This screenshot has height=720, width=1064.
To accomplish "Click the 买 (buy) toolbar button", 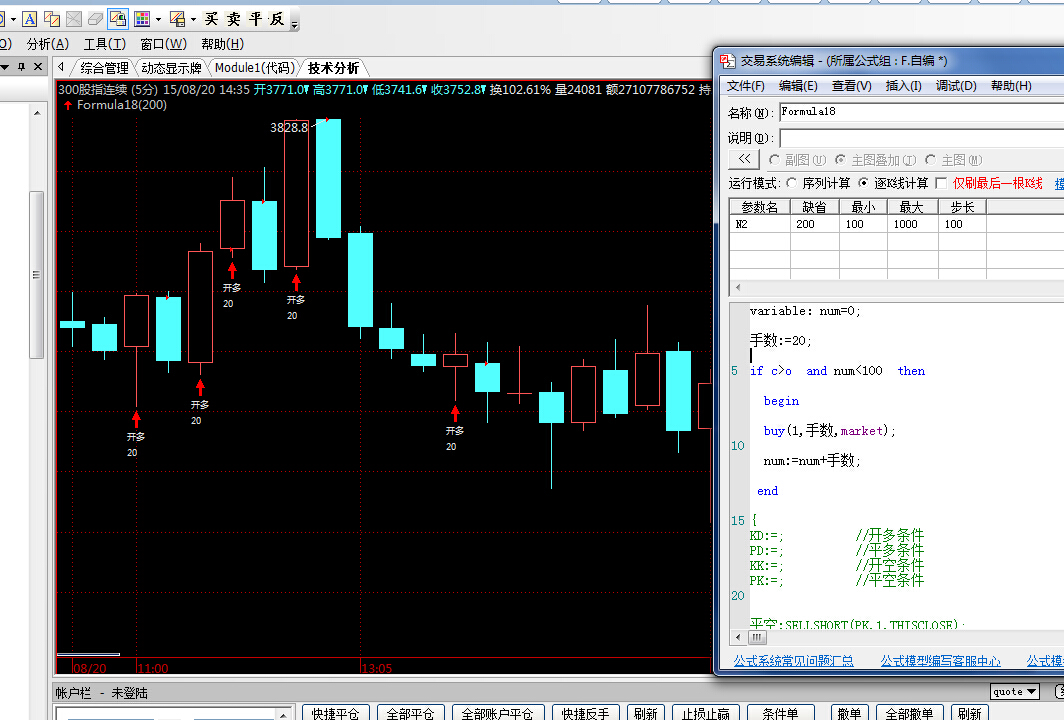I will pos(212,19).
